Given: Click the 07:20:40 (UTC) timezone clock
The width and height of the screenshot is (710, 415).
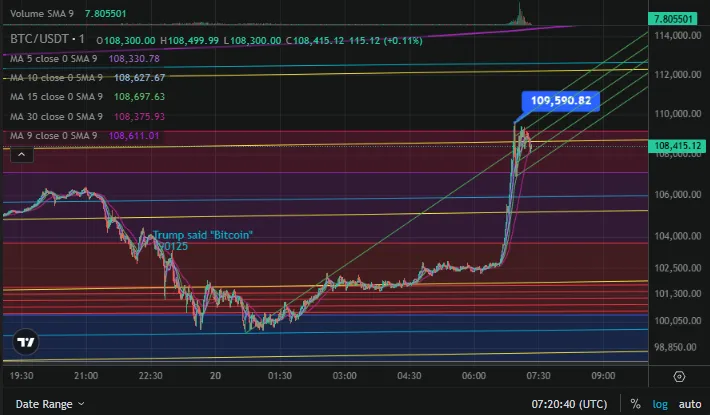Looking at the screenshot, I should click(x=569, y=404).
